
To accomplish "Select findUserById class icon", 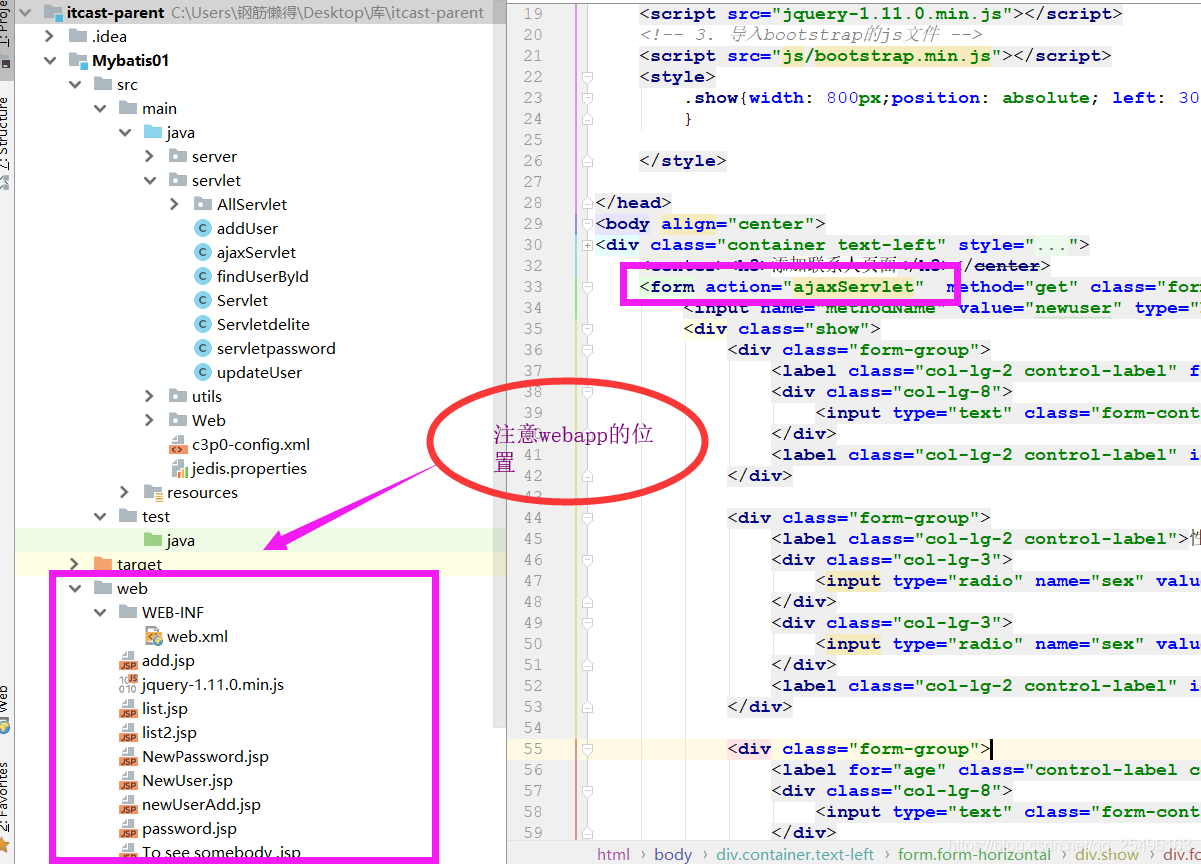I will pyautogui.click(x=201, y=276).
